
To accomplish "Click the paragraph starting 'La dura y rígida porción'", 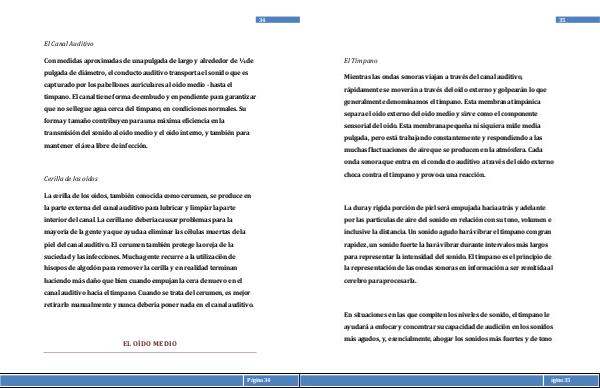I will point(448,244).
